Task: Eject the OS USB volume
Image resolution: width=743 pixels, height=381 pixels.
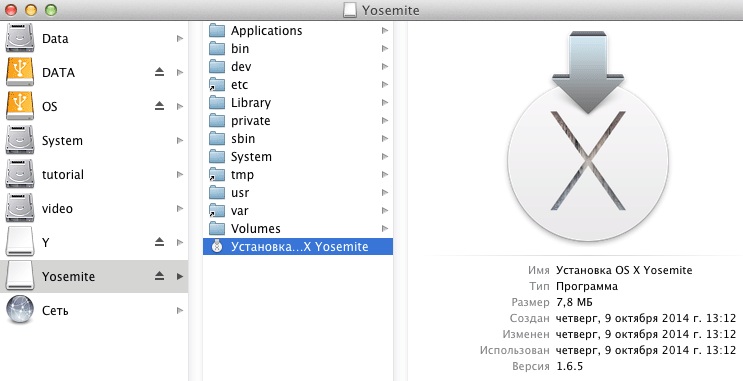Action: click(159, 106)
